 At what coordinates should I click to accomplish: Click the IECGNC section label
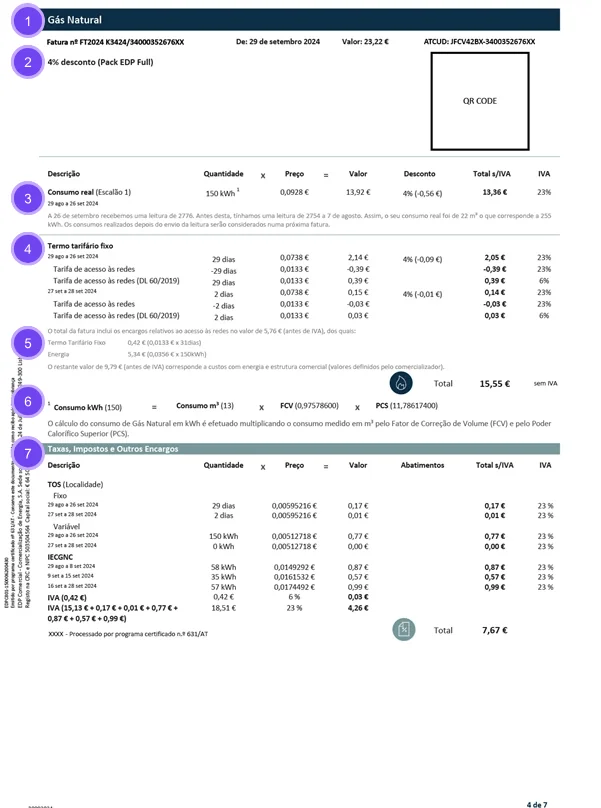coord(60,557)
